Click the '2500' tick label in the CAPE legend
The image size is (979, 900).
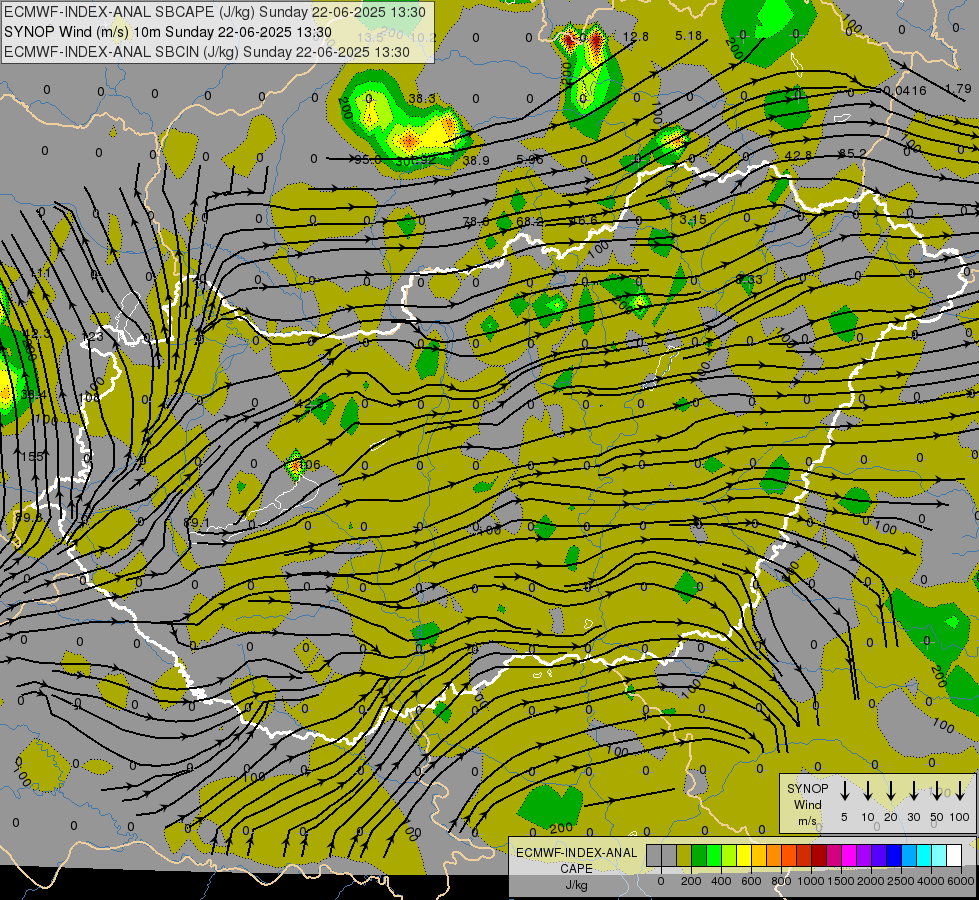pyautogui.click(x=901, y=881)
